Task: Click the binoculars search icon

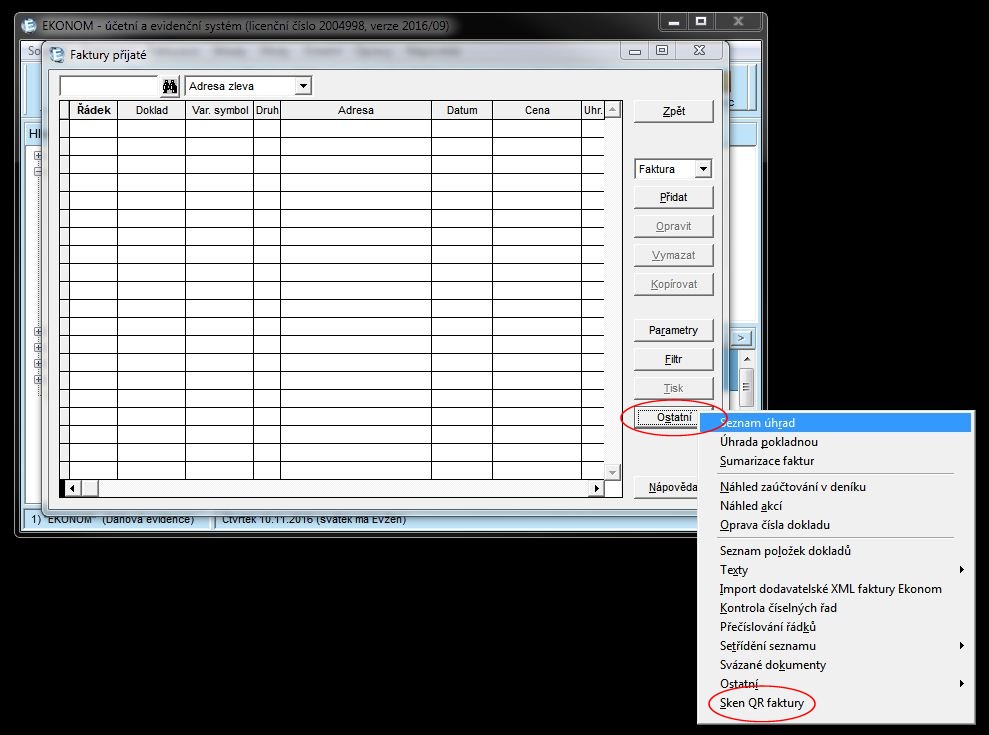Action: (x=170, y=86)
